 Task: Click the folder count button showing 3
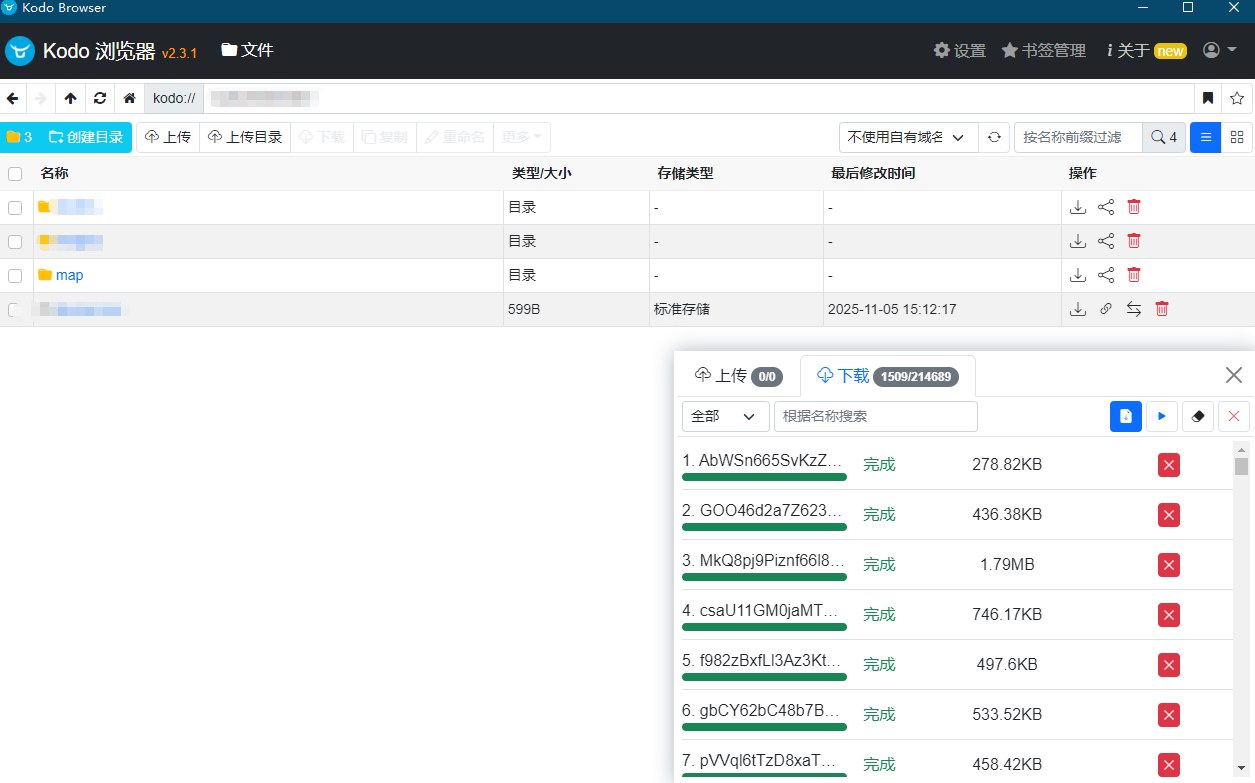[19, 137]
